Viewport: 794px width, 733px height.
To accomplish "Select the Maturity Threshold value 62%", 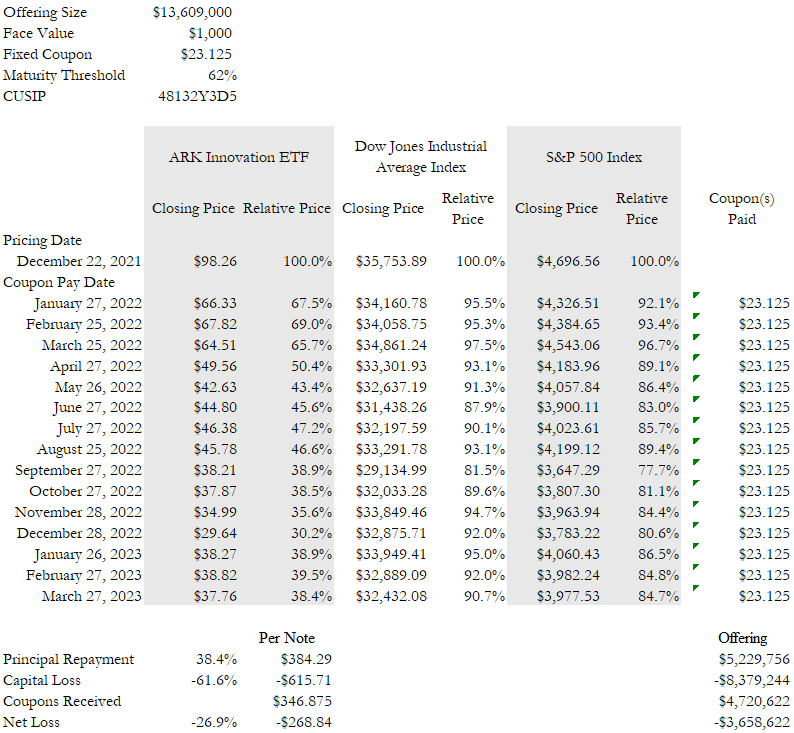I will pos(222,75).
